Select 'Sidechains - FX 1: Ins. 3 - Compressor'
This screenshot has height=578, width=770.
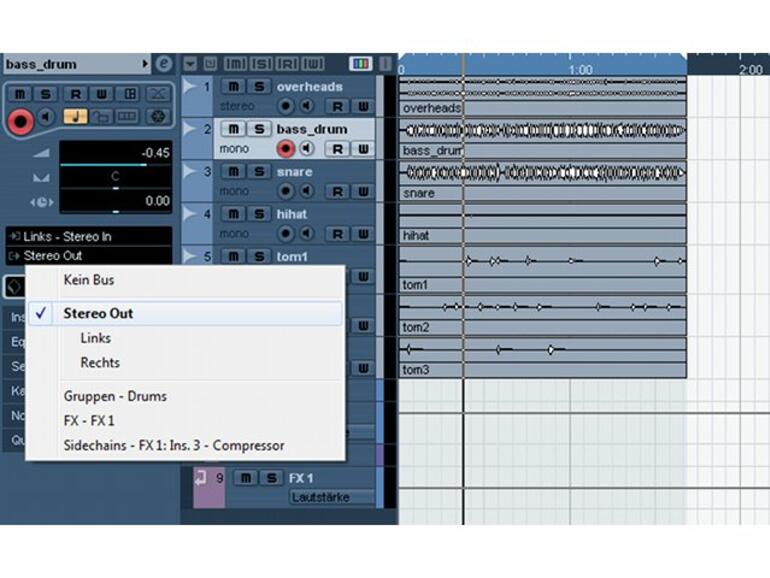(174, 445)
